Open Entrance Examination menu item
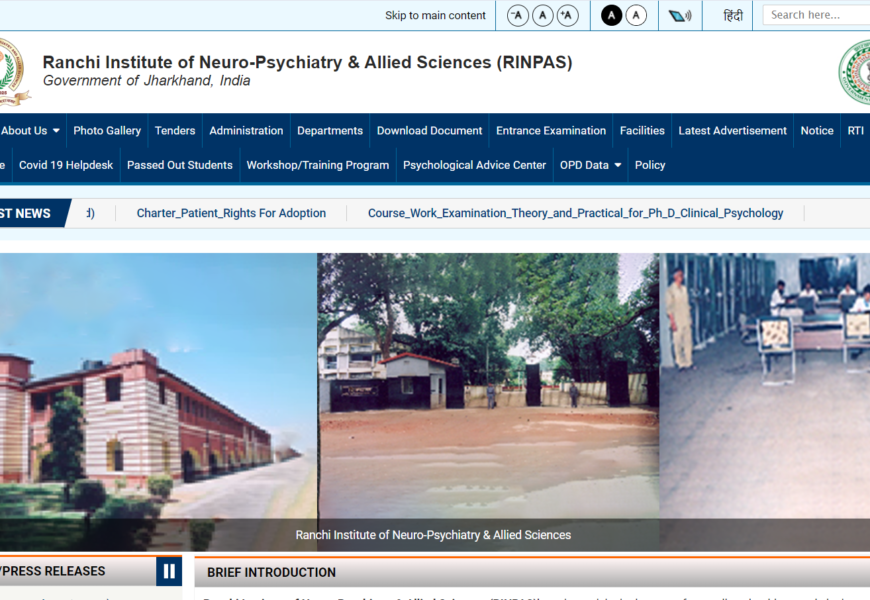This screenshot has height=600, width=870. [x=551, y=130]
